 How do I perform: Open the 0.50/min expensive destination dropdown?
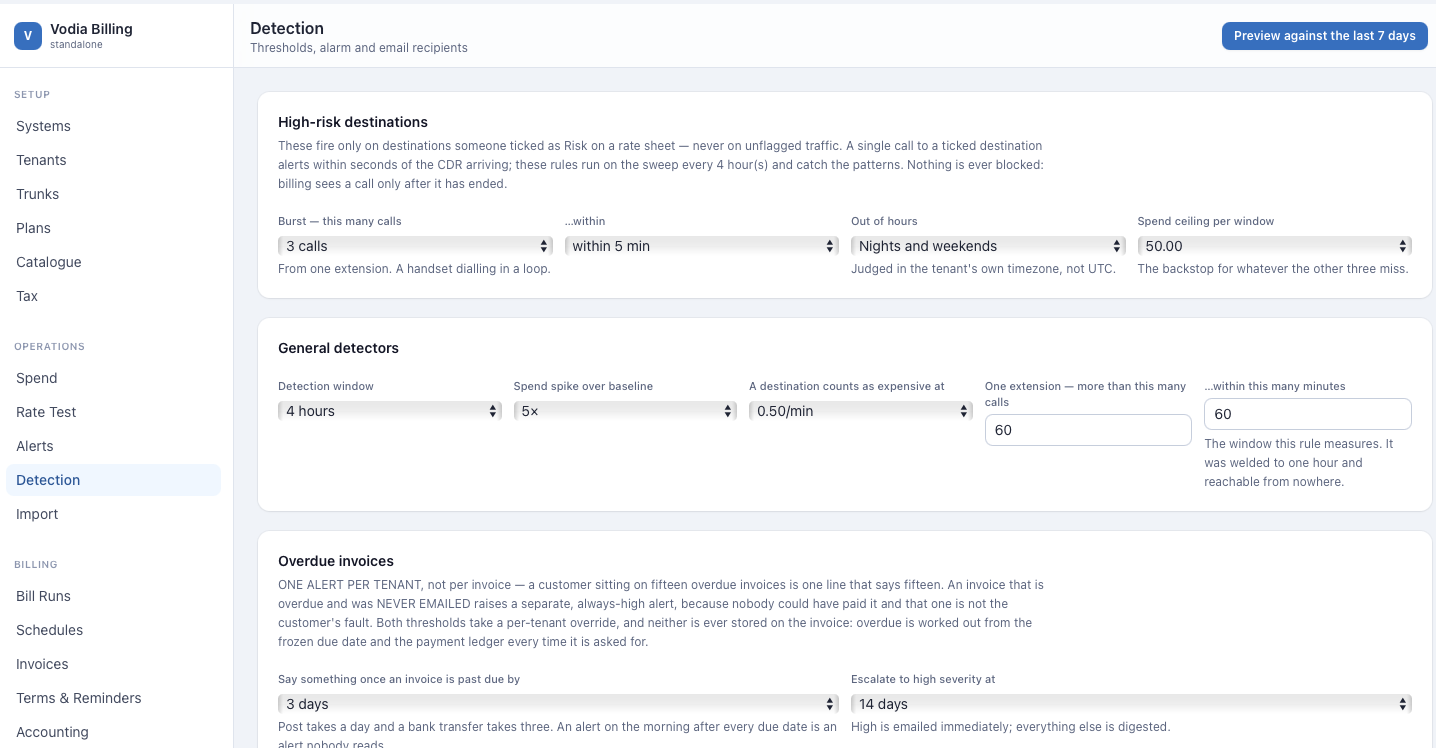coord(861,411)
